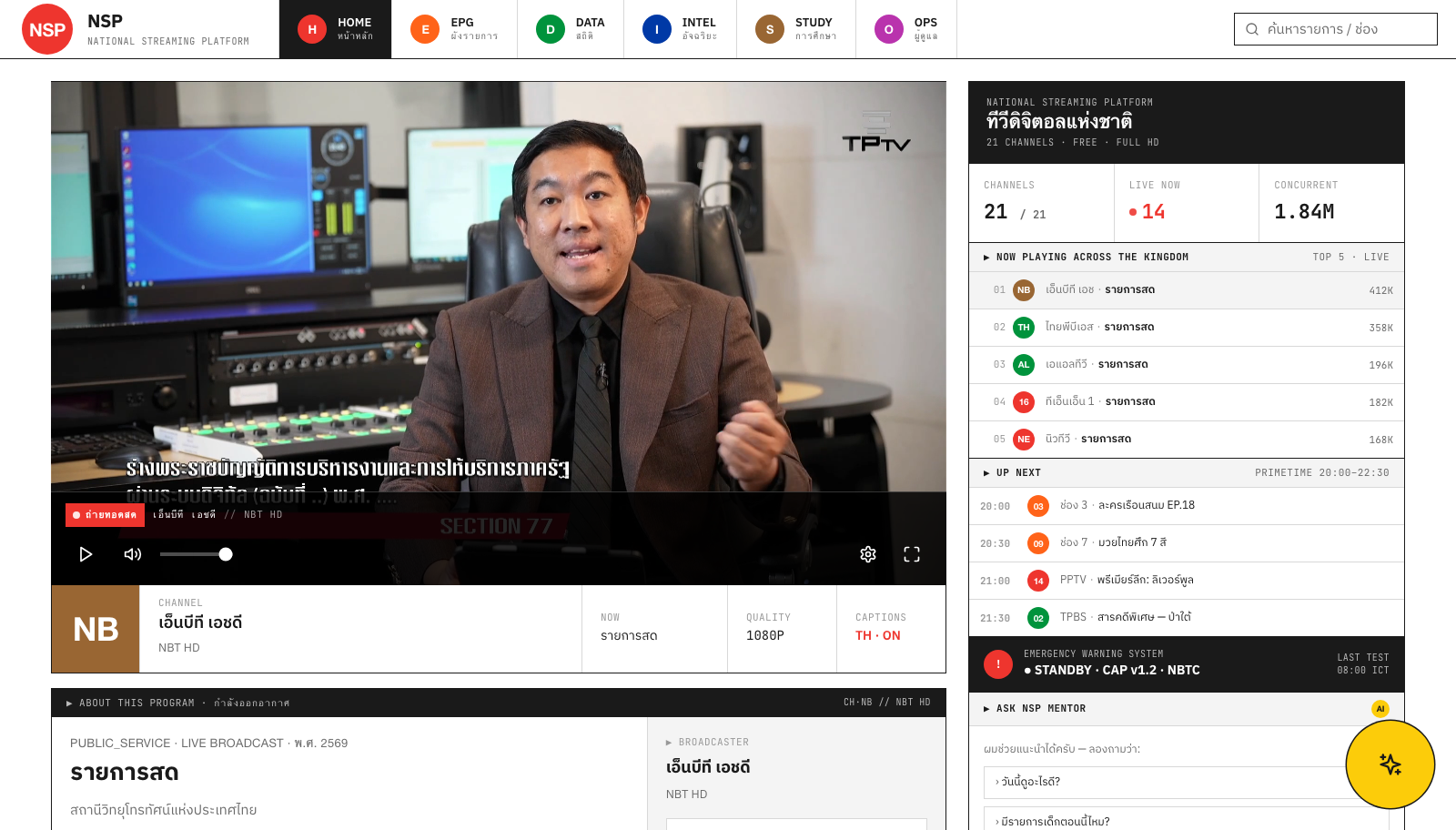This screenshot has width=1456, height=830.
Task: Click the search magnifier icon
Action: (x=1252, y=29)
